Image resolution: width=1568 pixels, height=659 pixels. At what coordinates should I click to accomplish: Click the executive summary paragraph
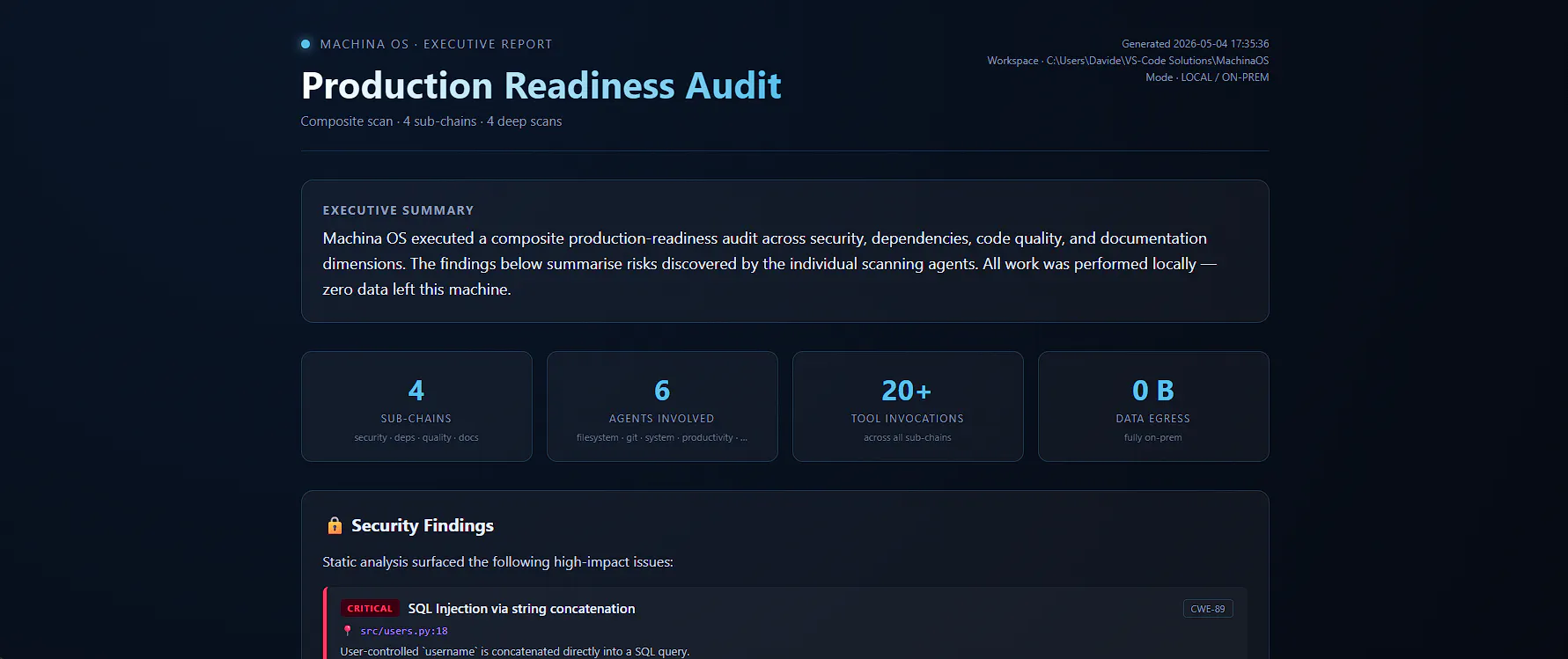click(769, 264)
